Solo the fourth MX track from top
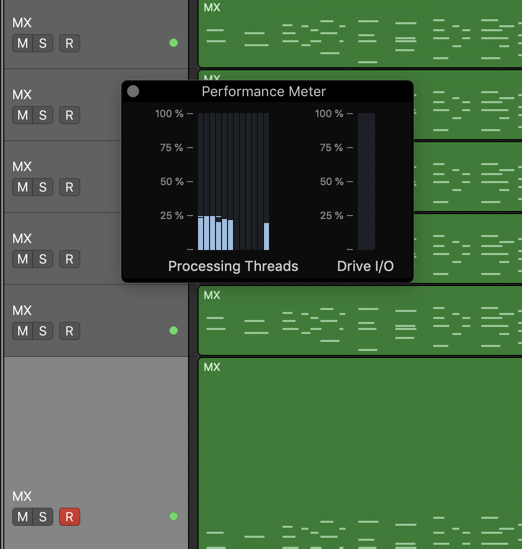Viewport: 522px width, 549px height. click(x=43, y=259)
